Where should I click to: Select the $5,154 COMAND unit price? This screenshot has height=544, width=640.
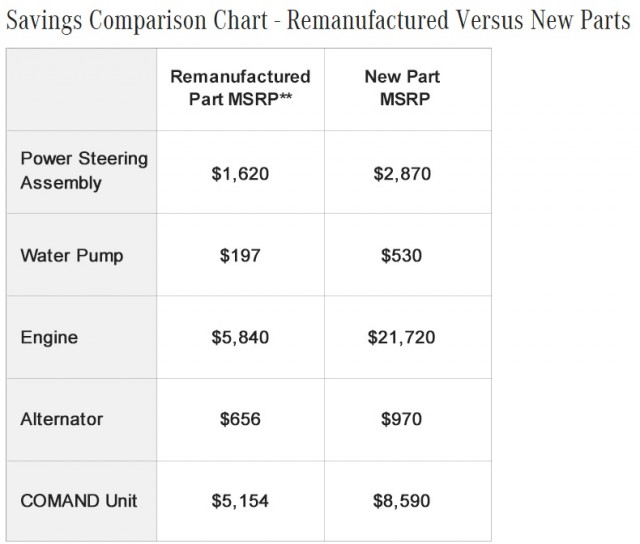click(x=240, y=502)
